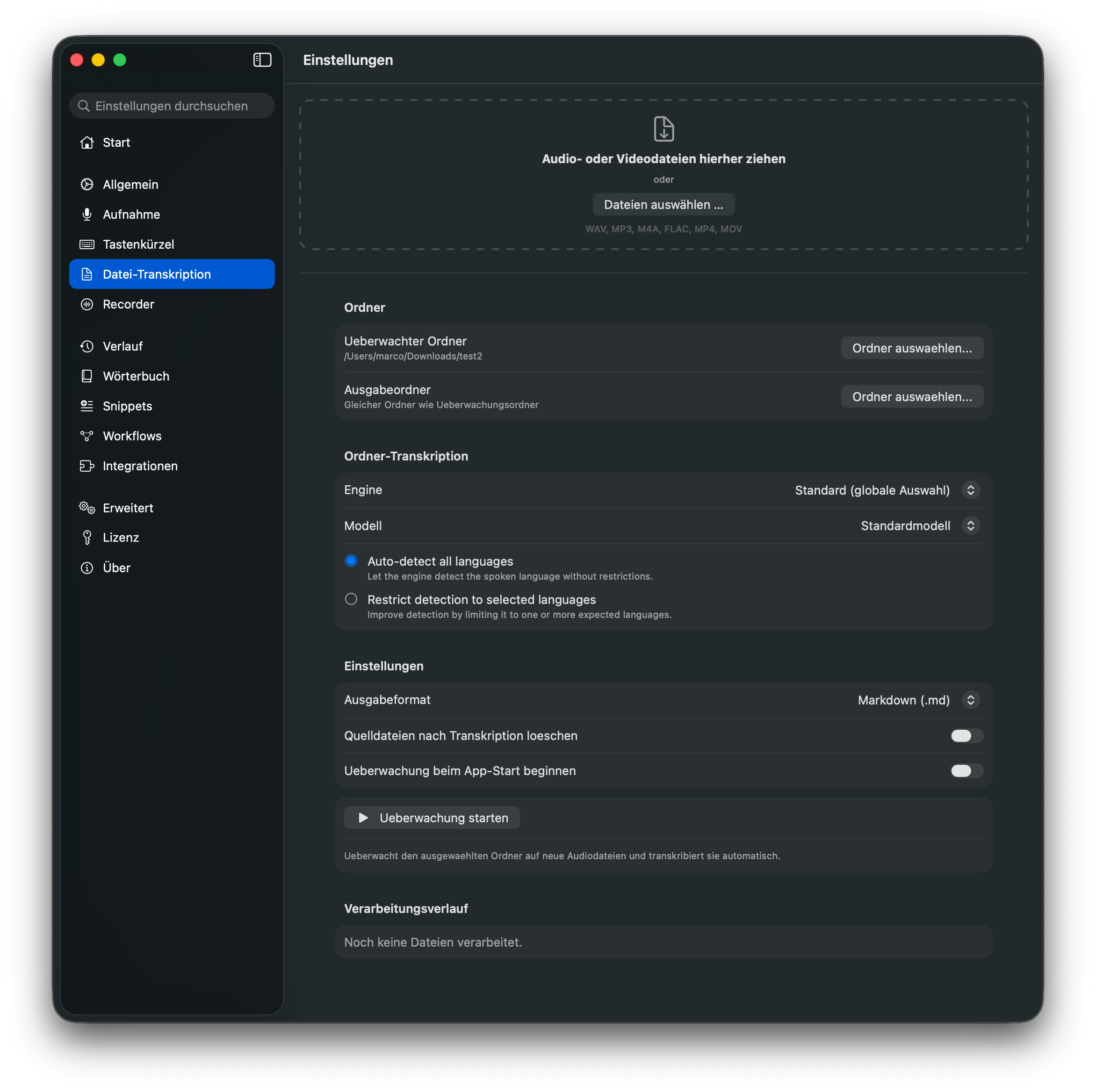Click the key icon beside Lizenz
Screen dimensions: 1096x1092
tap(87, 538)
